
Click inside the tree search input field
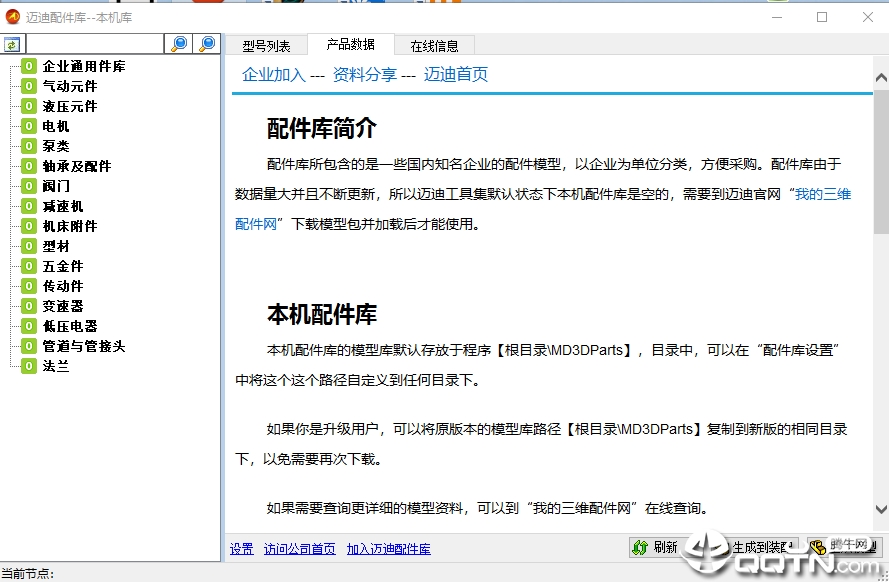click(94, 44)
